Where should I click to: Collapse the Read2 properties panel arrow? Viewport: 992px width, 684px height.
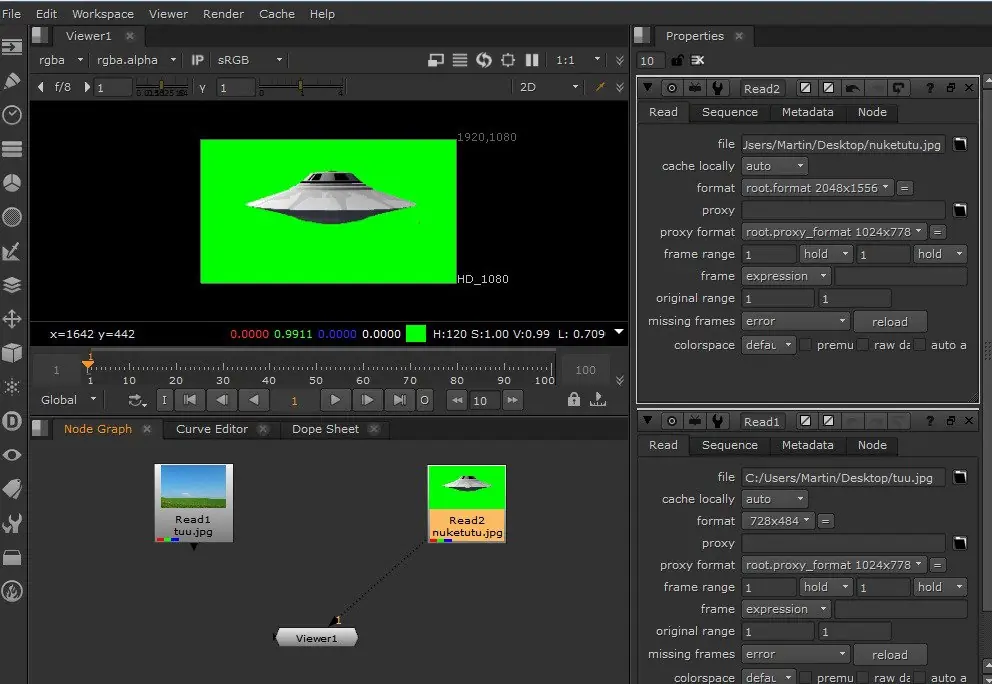point(647,87)
